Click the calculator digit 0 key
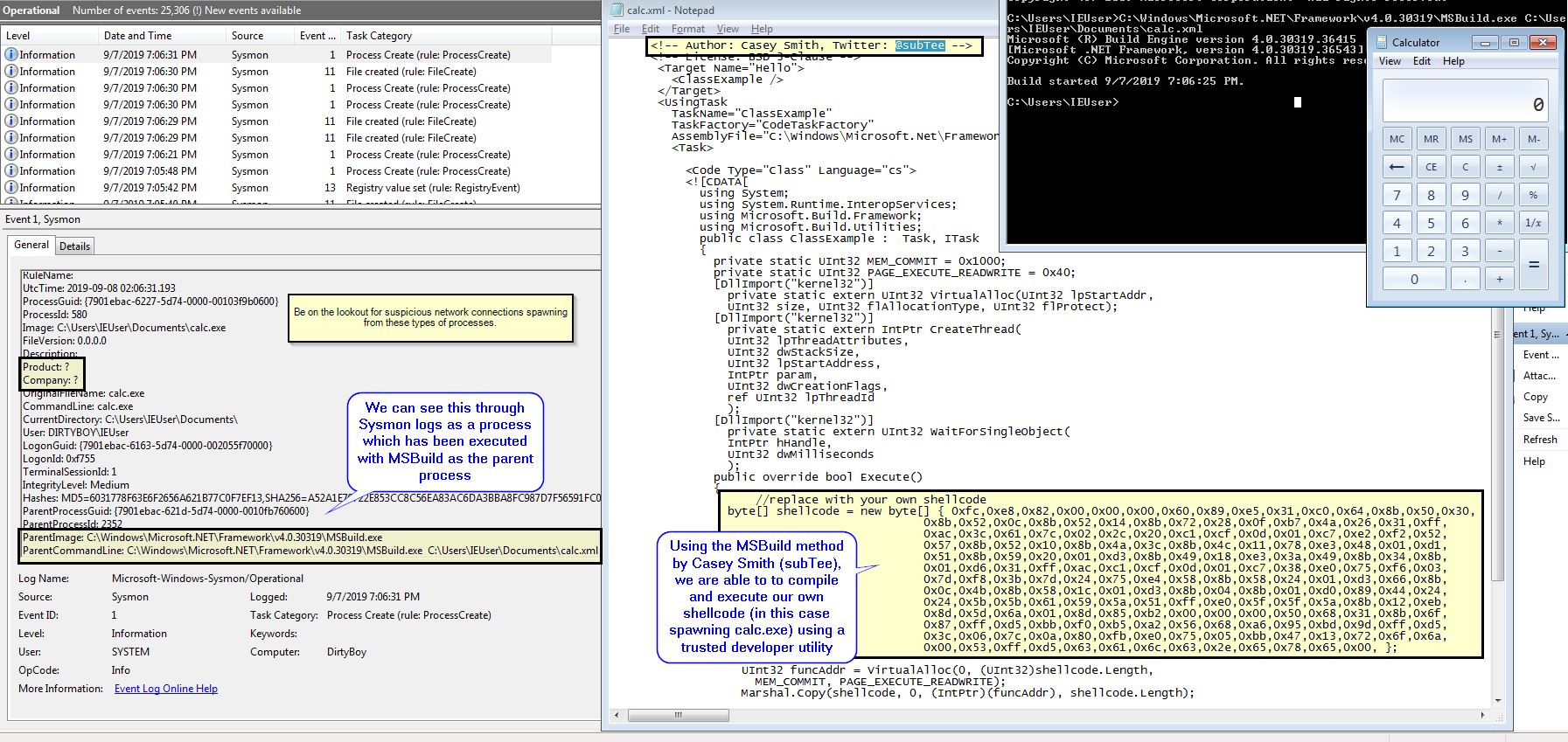Screen dimensions: 1568x742 [1414, 279]
